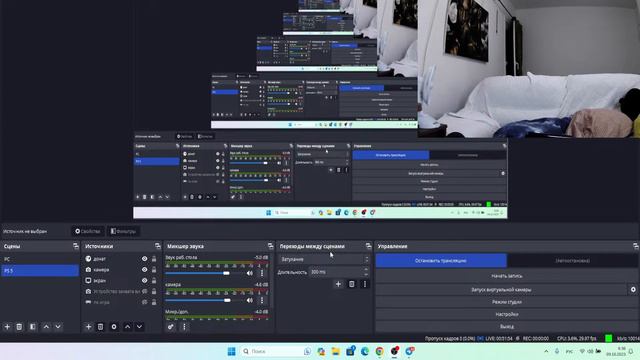Toggle visibility of the пк игра source
Screen dimensions: 640x360
tap(144, 302)
